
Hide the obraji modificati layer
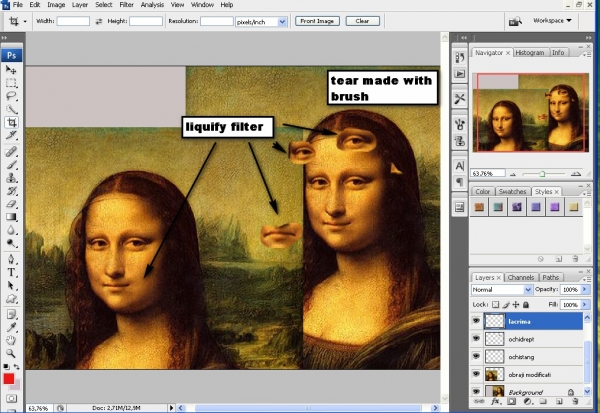476,374
